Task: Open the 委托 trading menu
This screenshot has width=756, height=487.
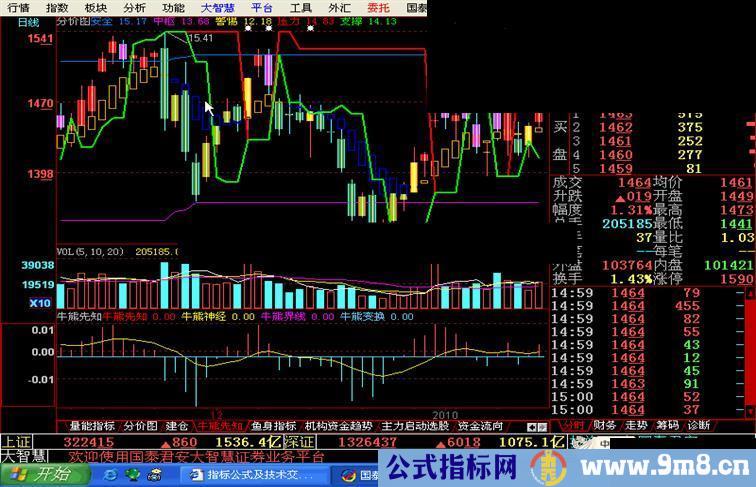Action: click(380, 7)
